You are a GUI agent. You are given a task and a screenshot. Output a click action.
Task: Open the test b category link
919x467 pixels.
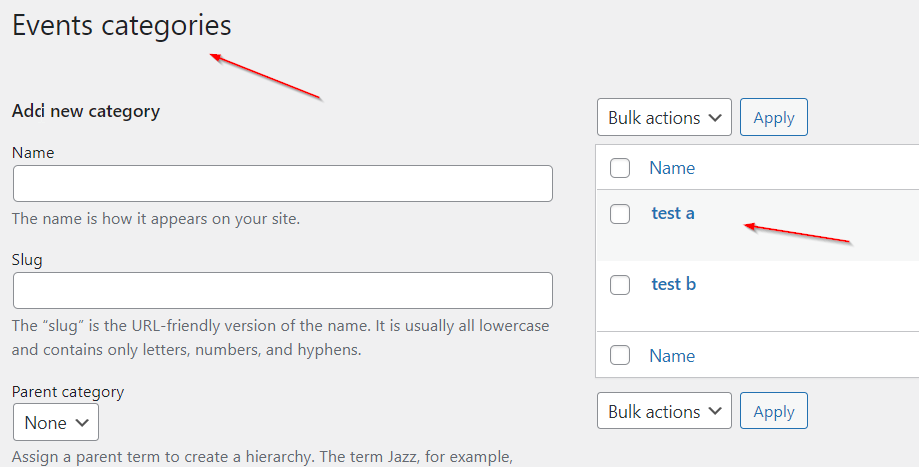(x=673, y=284)
